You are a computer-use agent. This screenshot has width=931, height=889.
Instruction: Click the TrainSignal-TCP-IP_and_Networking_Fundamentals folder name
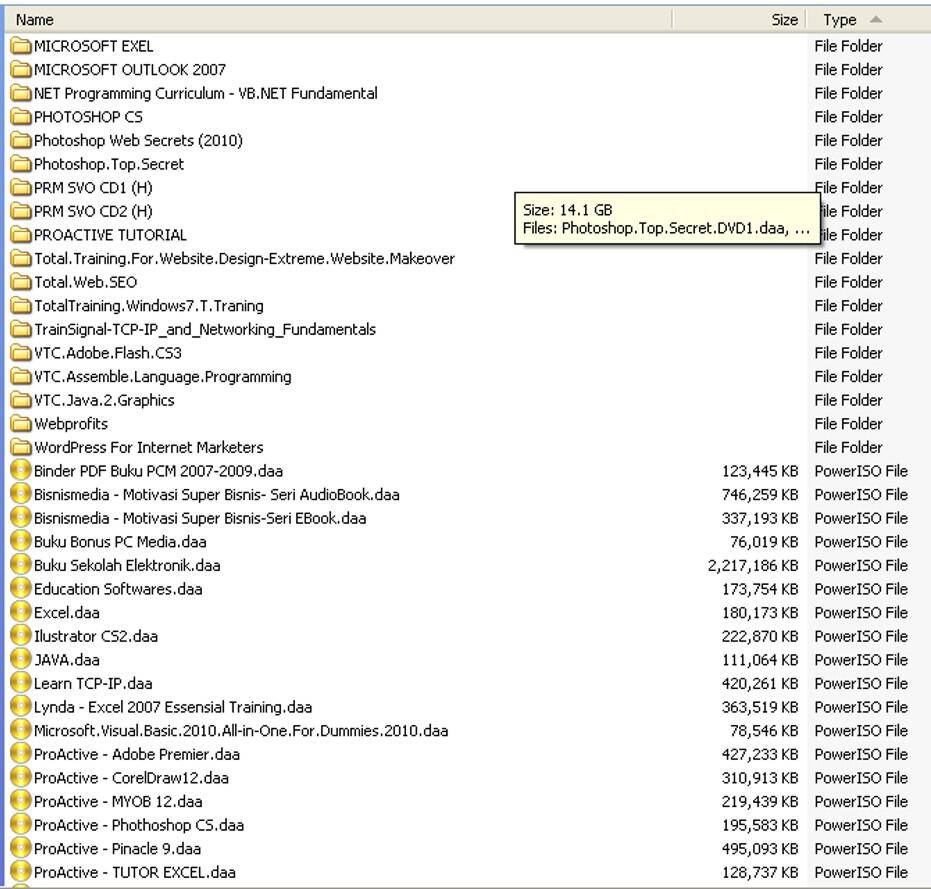pyautogui.click(x=205, y=329)
